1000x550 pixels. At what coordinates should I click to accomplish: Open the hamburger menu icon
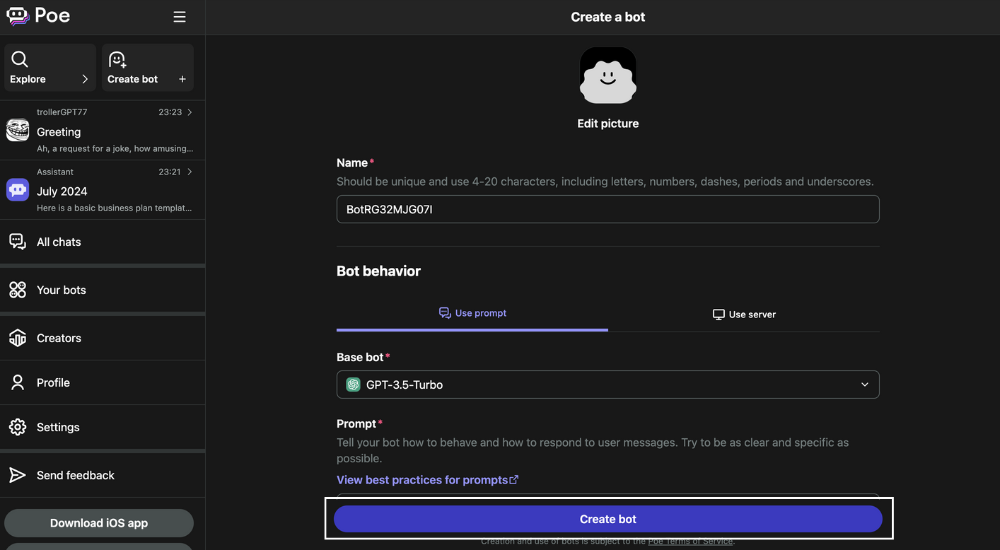[x=180, y=17]
